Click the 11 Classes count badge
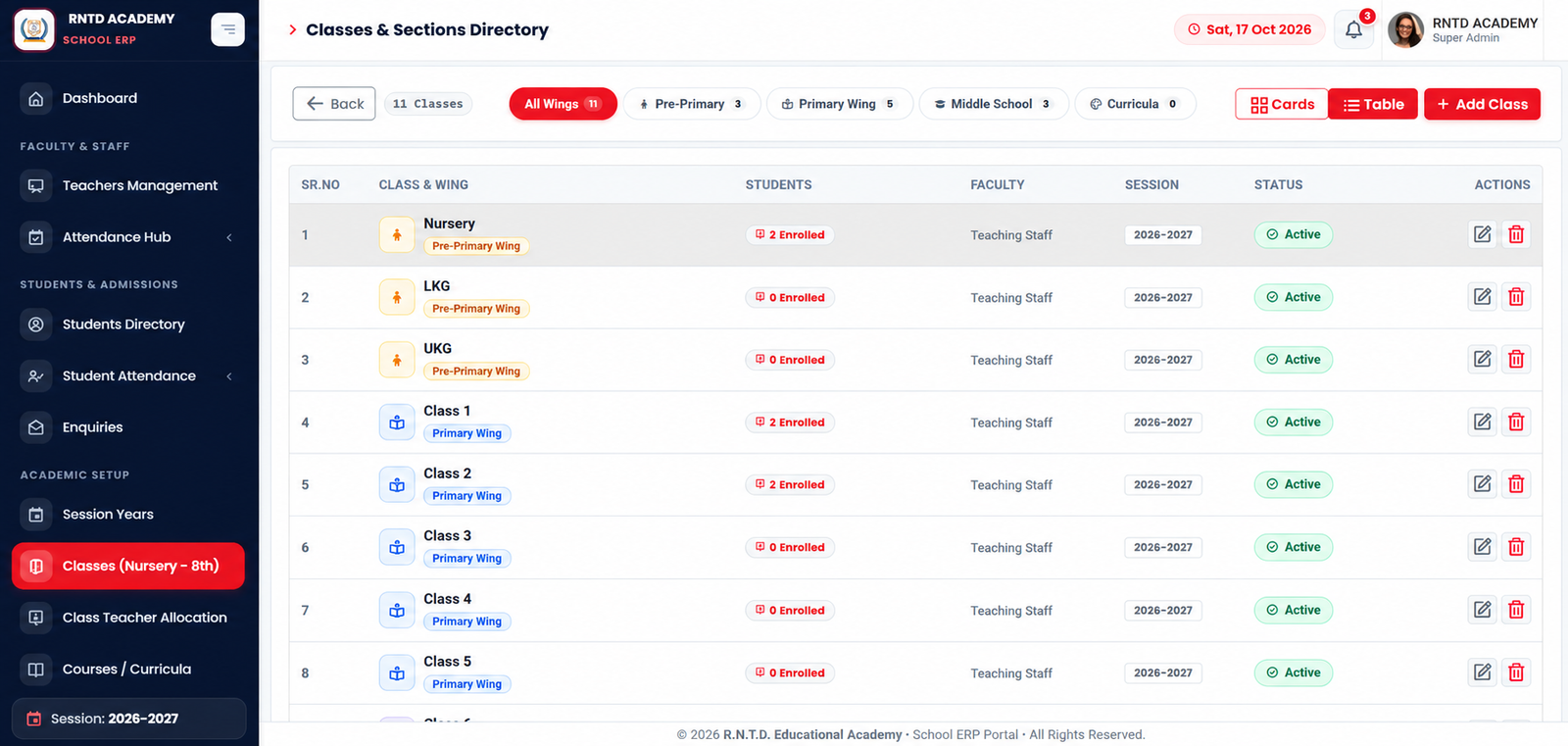Screen dimensions: 1568x746 click(428, 104)
